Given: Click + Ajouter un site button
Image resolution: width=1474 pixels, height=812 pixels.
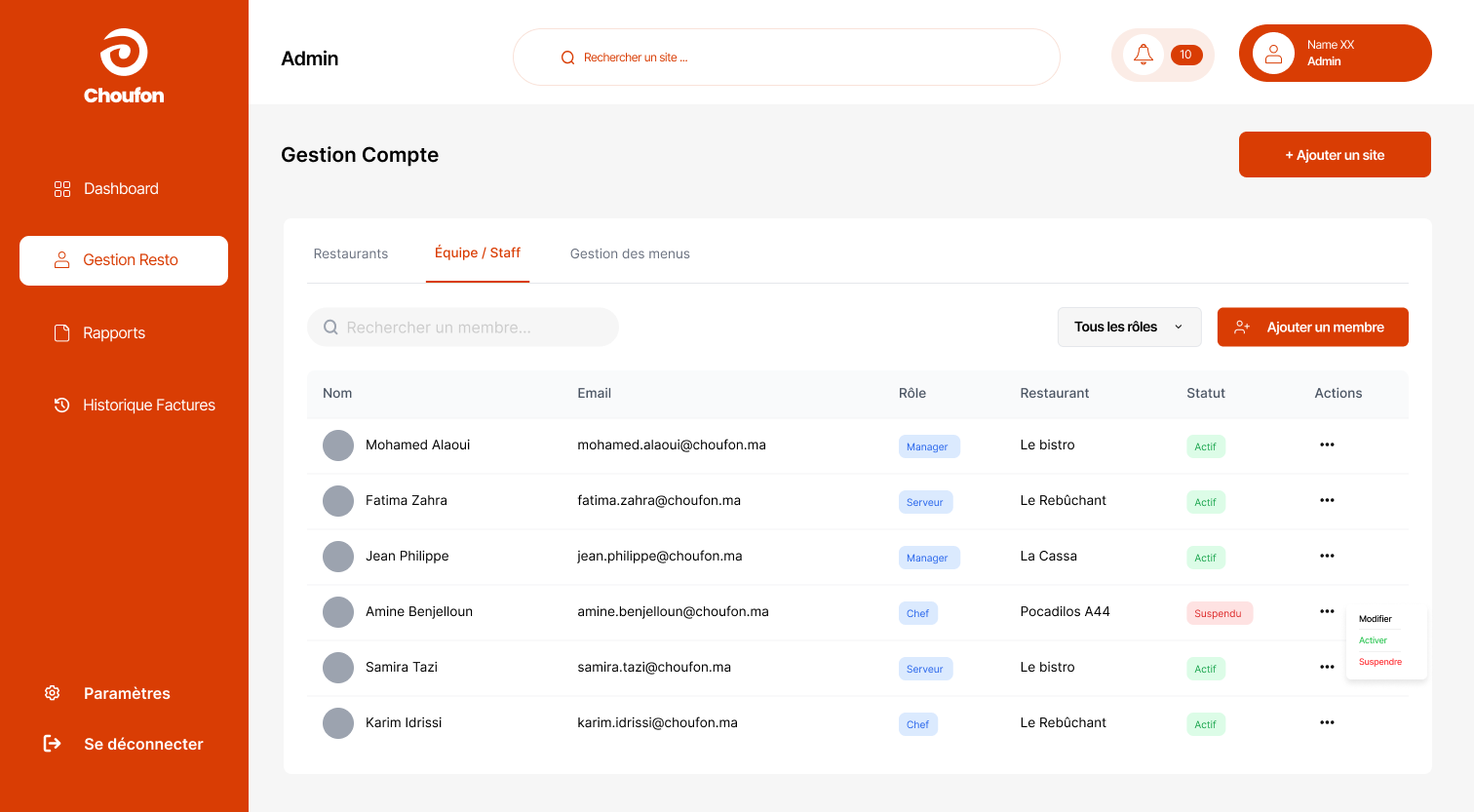Looking at the screenshot, I should tap(1335, 155).
